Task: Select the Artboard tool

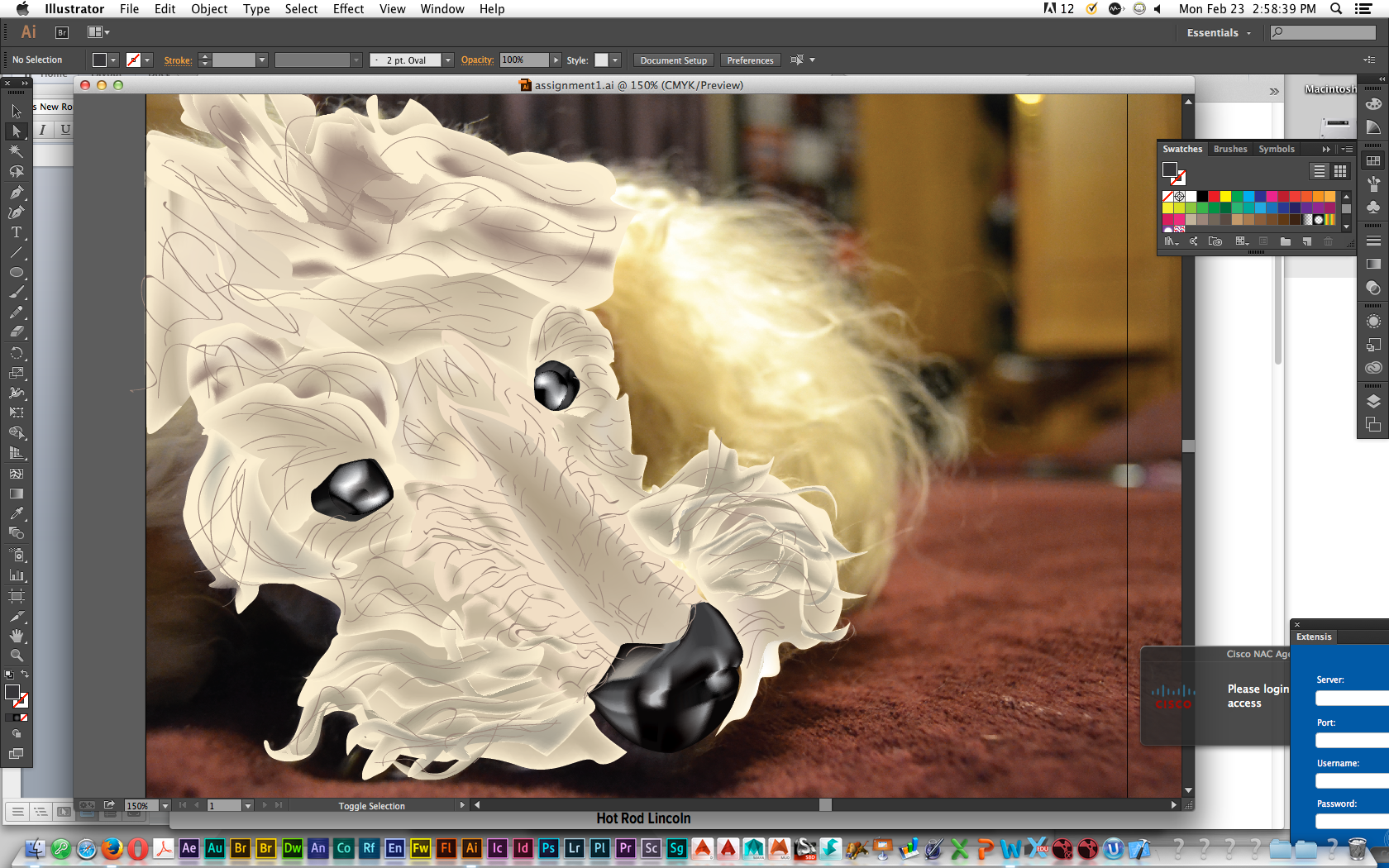Action: (16, 595)
